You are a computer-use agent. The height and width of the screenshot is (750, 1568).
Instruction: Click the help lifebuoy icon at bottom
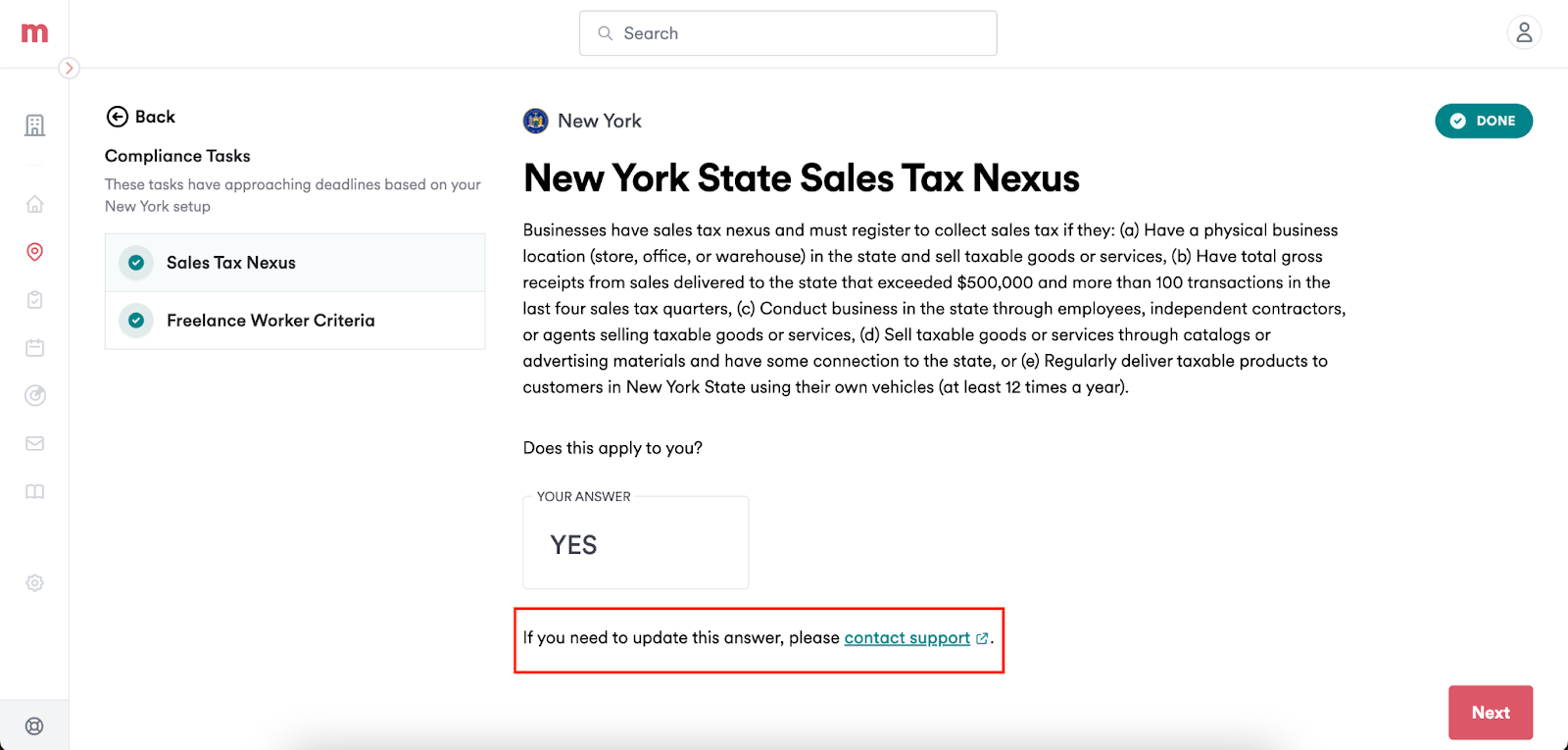point(34,726)
